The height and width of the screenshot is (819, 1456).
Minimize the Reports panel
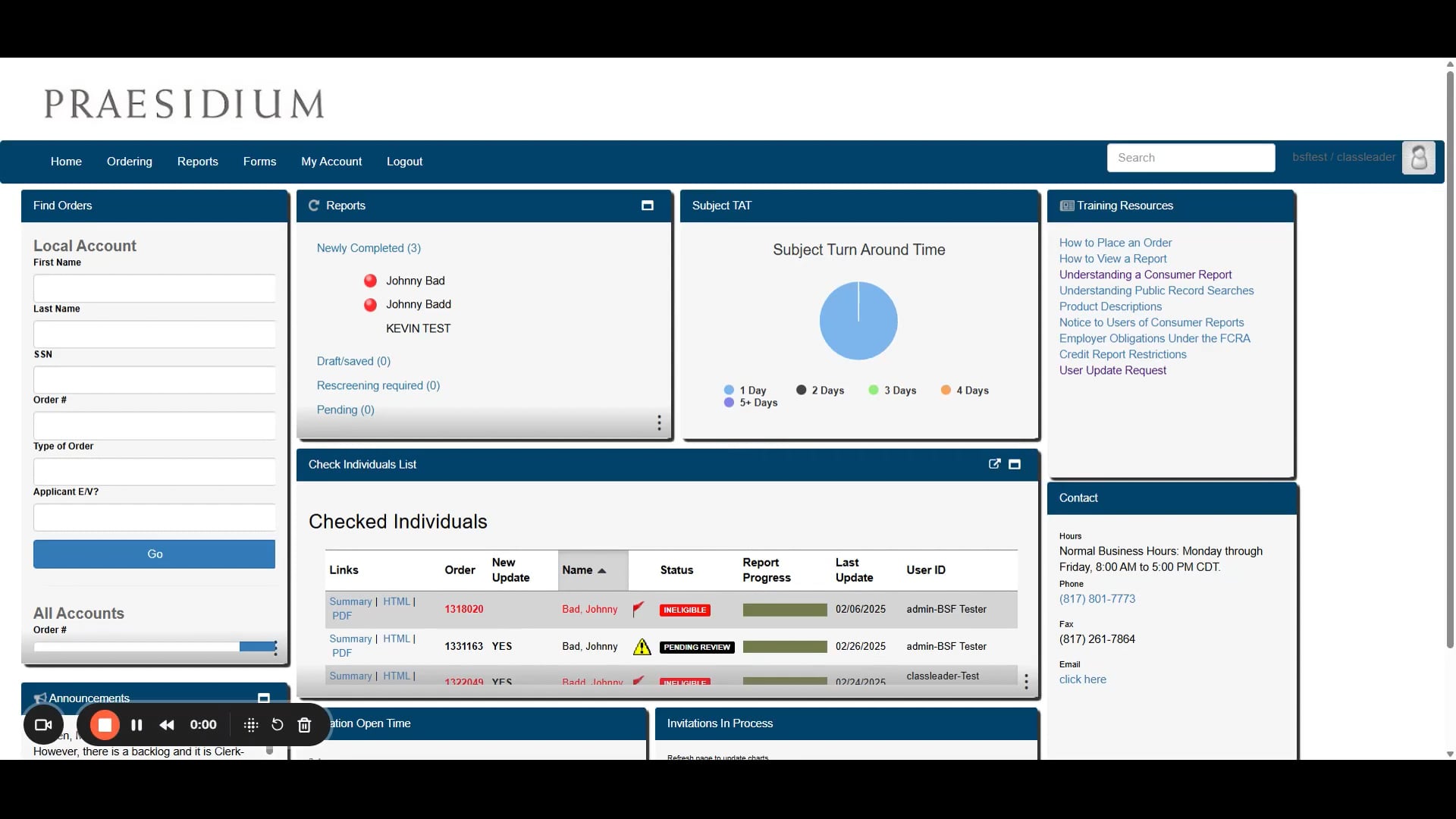click(x=647, y=206)
